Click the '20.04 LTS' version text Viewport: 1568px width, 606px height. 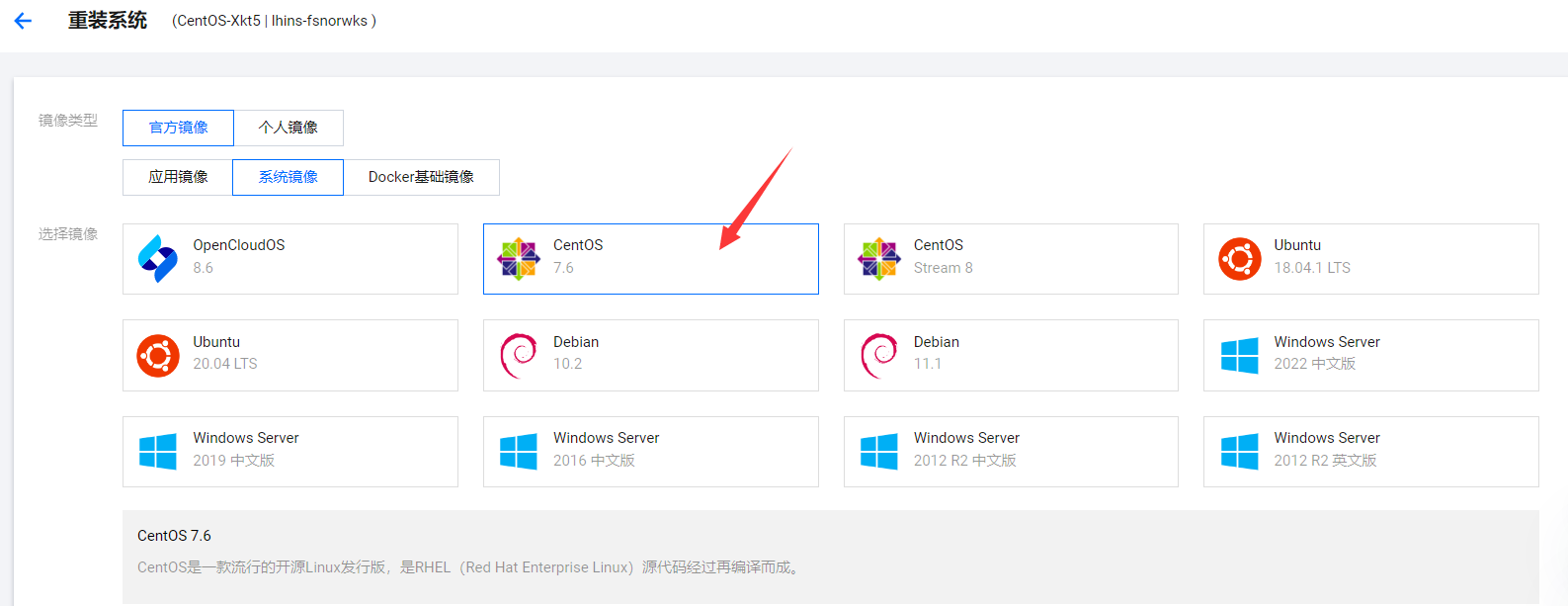pos(225,364)
